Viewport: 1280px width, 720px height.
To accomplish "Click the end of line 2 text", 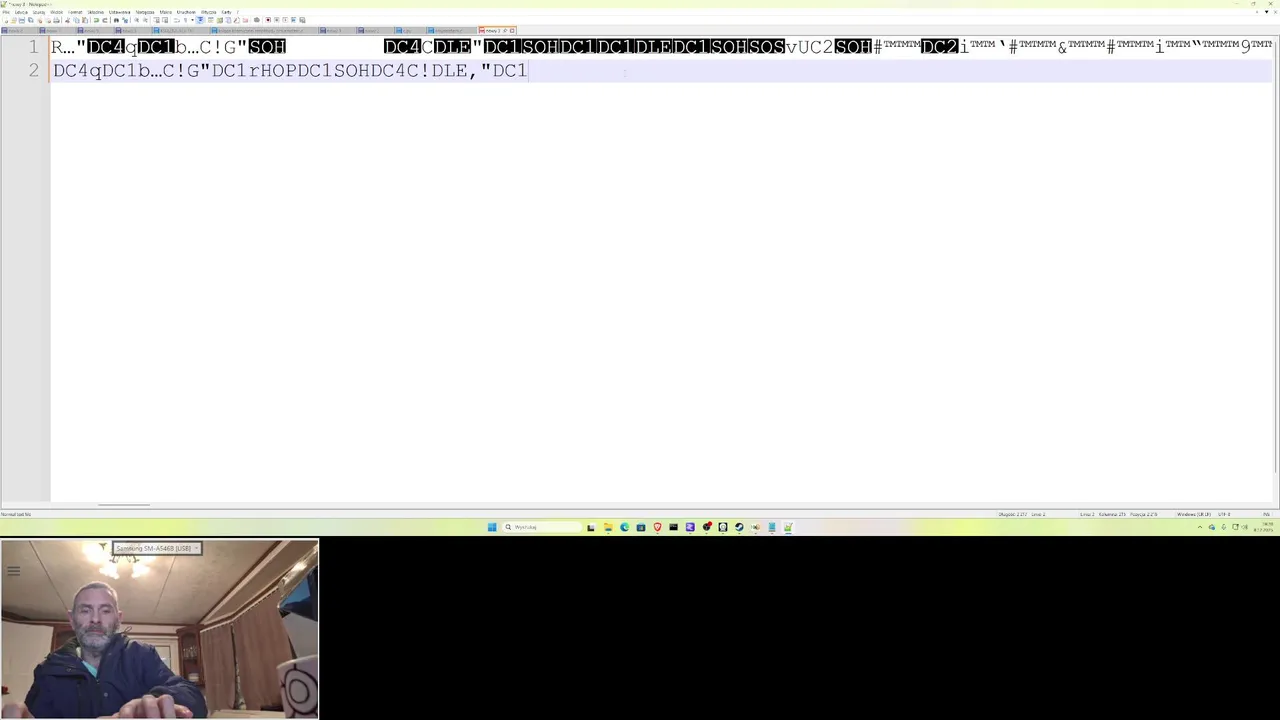I will (528, 70).
